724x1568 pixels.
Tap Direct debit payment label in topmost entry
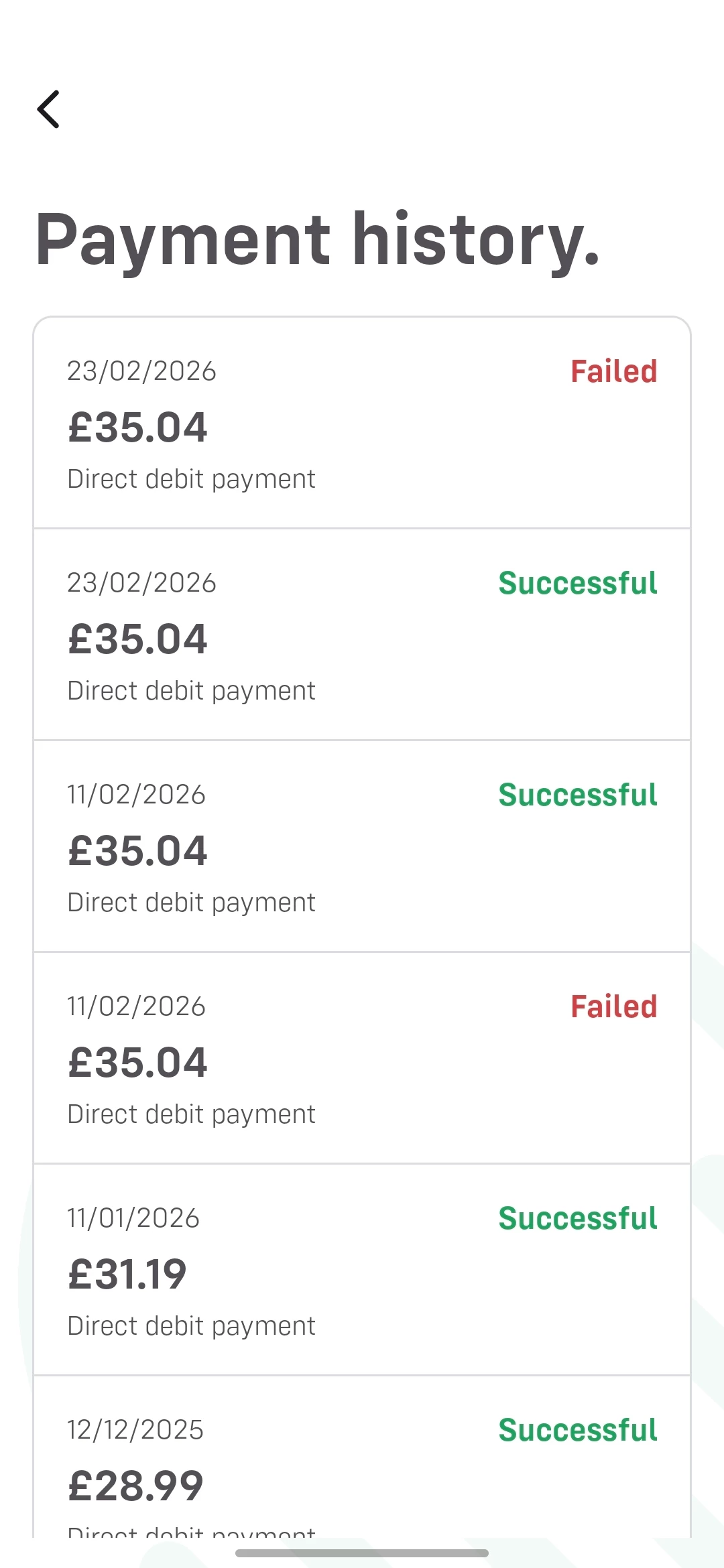click(x=192, y=479)
